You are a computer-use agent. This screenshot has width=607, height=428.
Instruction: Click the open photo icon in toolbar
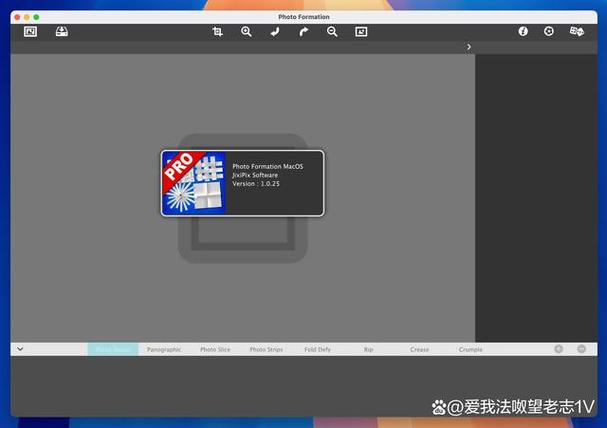click(31, 32)
